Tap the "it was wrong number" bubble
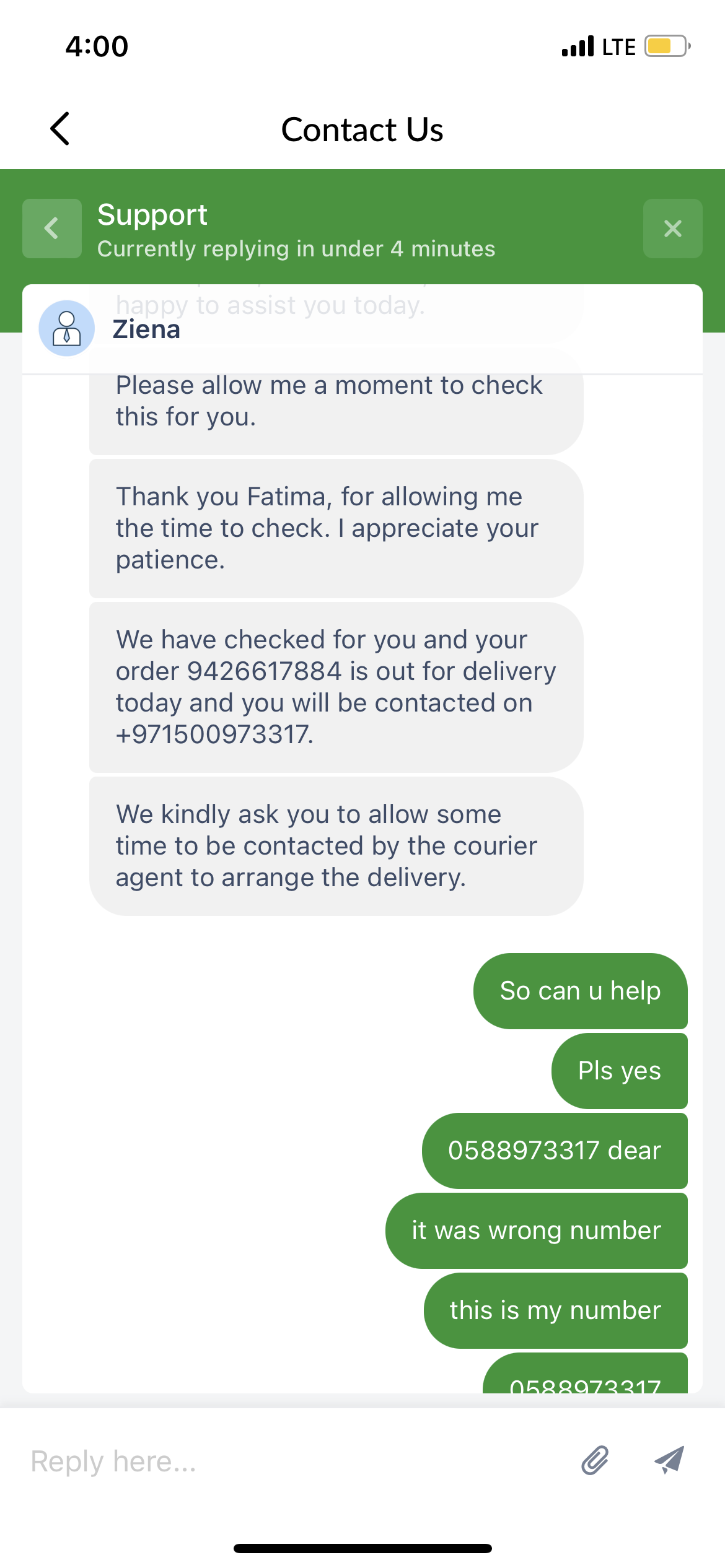725x1568 pixels. [536, 1230]
